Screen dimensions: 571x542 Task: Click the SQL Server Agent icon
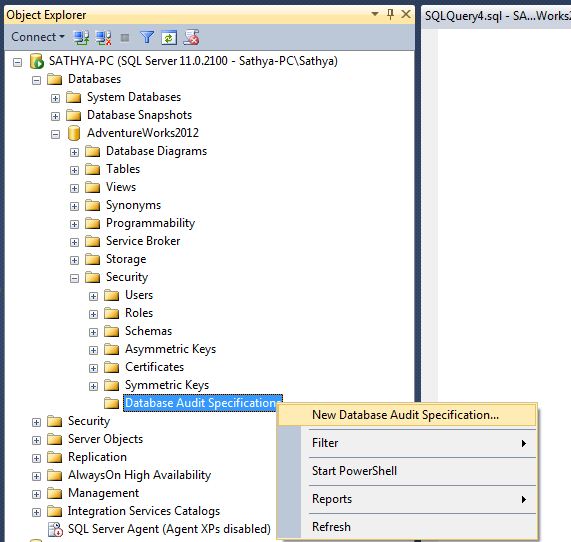click(x=55, y=529)
